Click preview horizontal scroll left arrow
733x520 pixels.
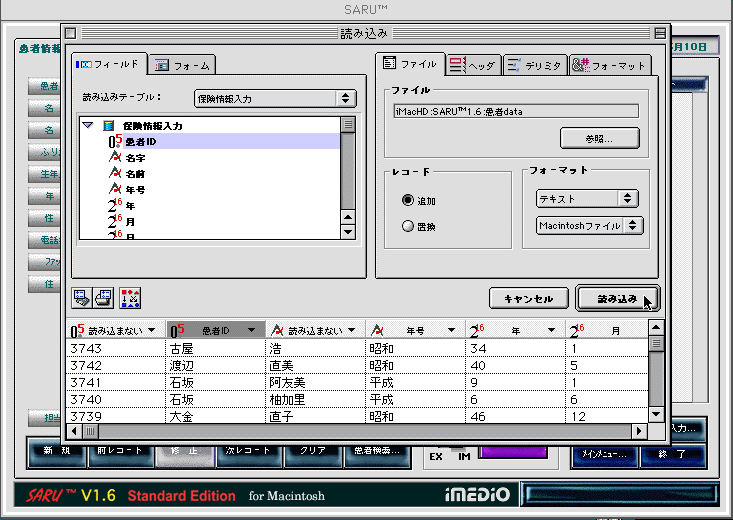74,431
